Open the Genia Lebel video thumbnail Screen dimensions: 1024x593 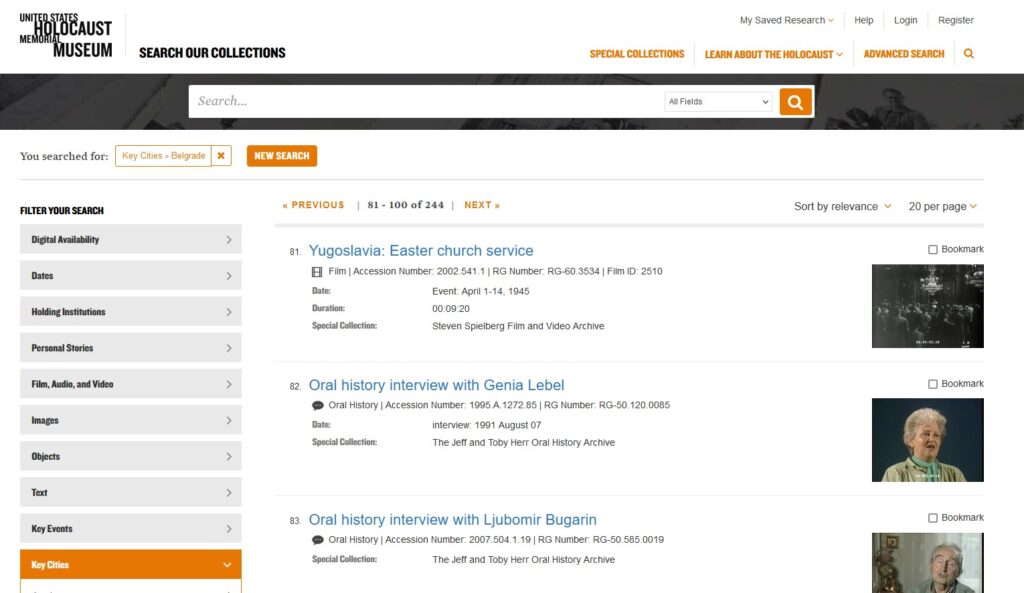927,440
